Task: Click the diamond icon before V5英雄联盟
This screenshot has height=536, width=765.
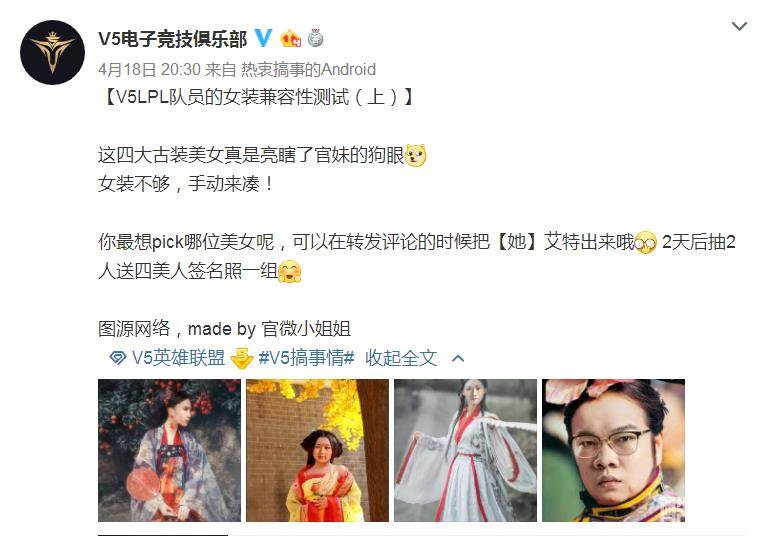Action: [x=118, y=358]
